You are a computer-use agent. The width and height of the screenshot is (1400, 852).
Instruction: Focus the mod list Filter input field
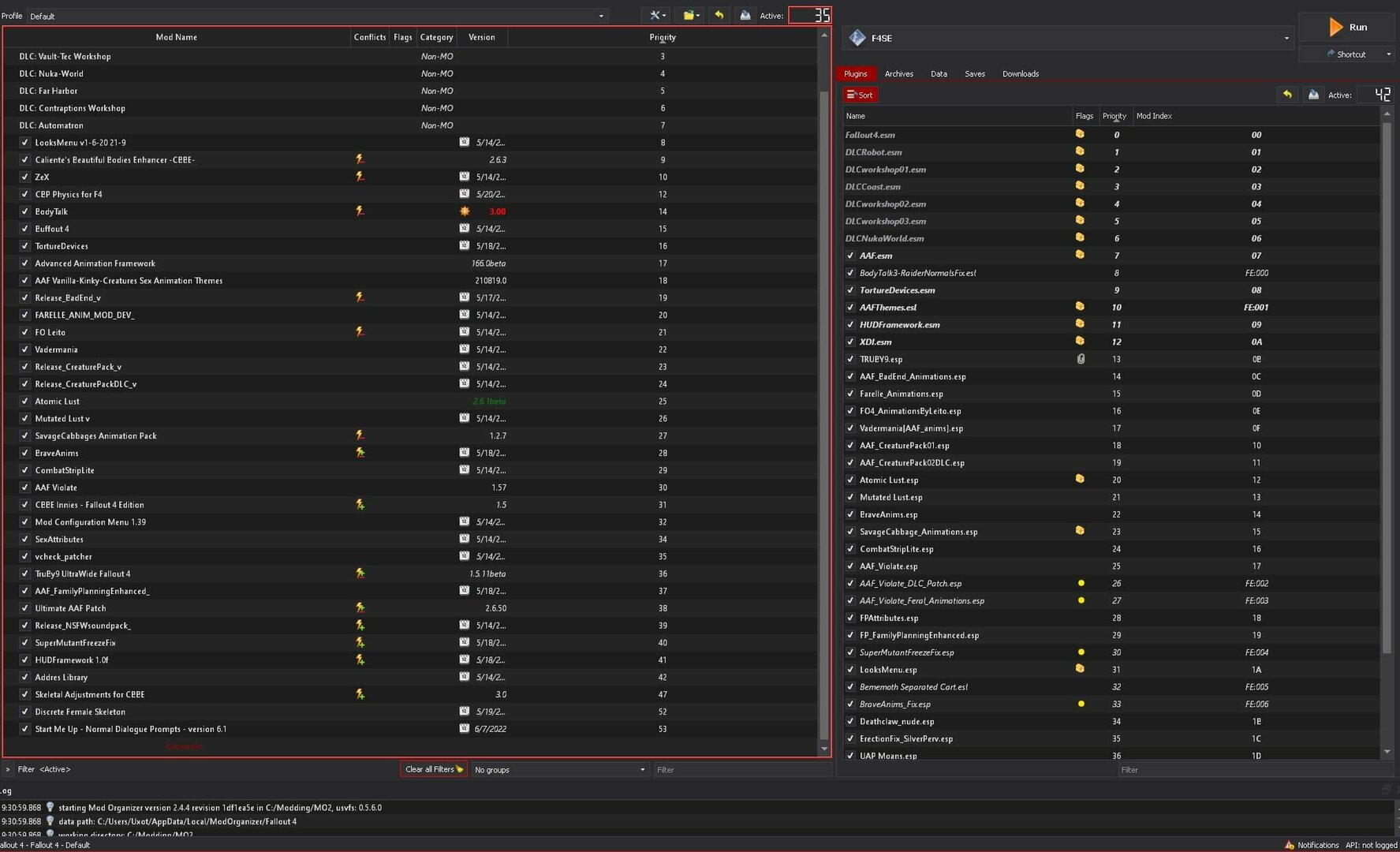point(742,770)
